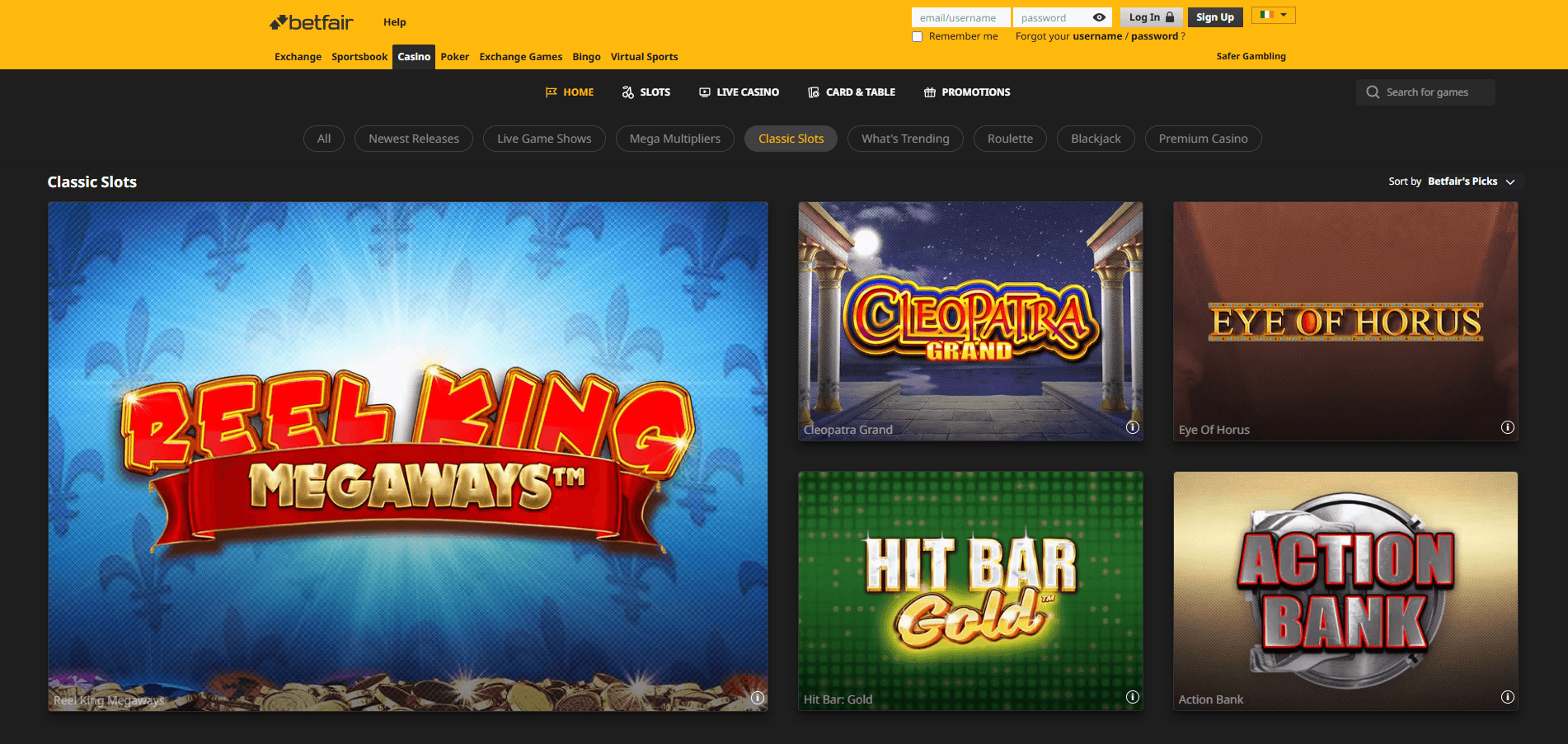This screenshot has width=1568, height=744.
Task: Open the CARD & TABLE section
Action: click(x=852, y=92)
